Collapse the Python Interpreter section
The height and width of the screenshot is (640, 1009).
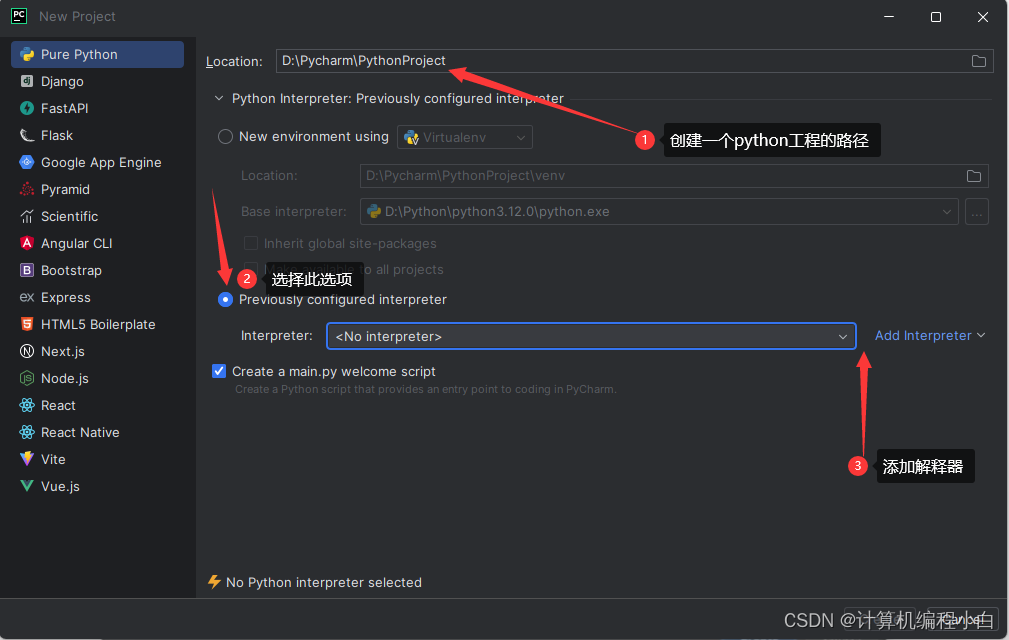point(219,98)
